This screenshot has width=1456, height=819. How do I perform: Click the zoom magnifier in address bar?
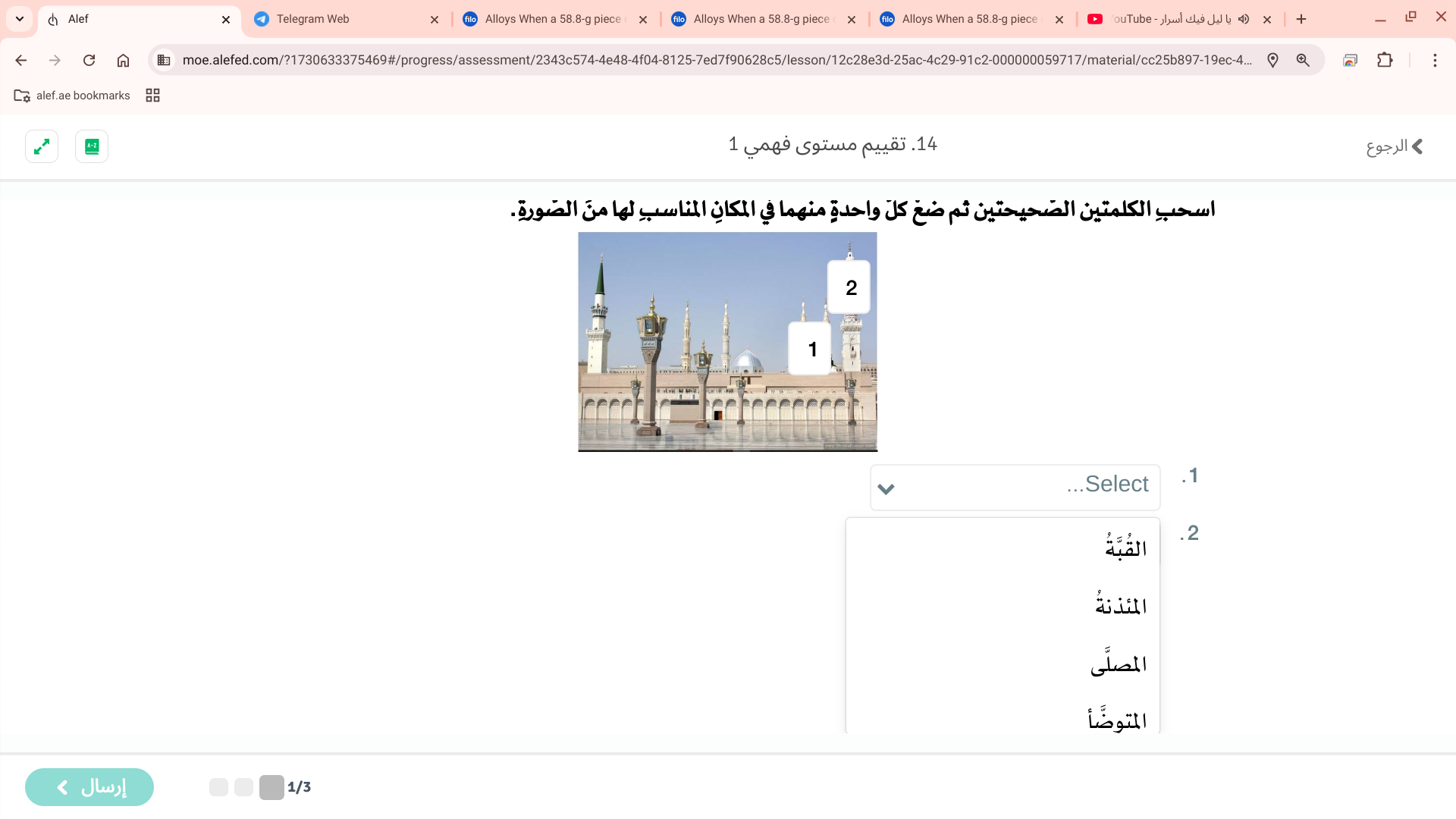[x=1303, y=60]
